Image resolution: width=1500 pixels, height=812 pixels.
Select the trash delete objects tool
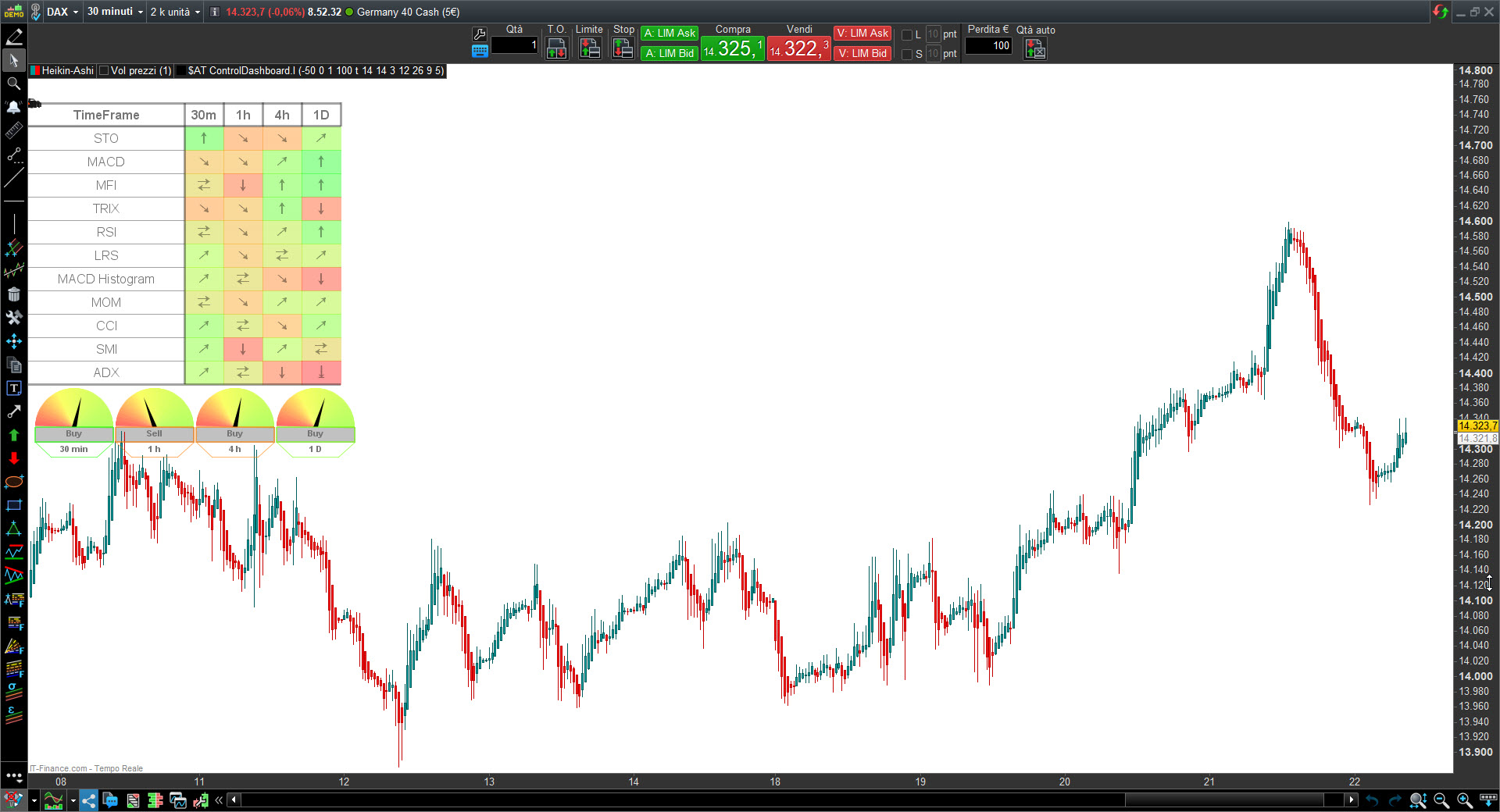[x=14, y=294]
